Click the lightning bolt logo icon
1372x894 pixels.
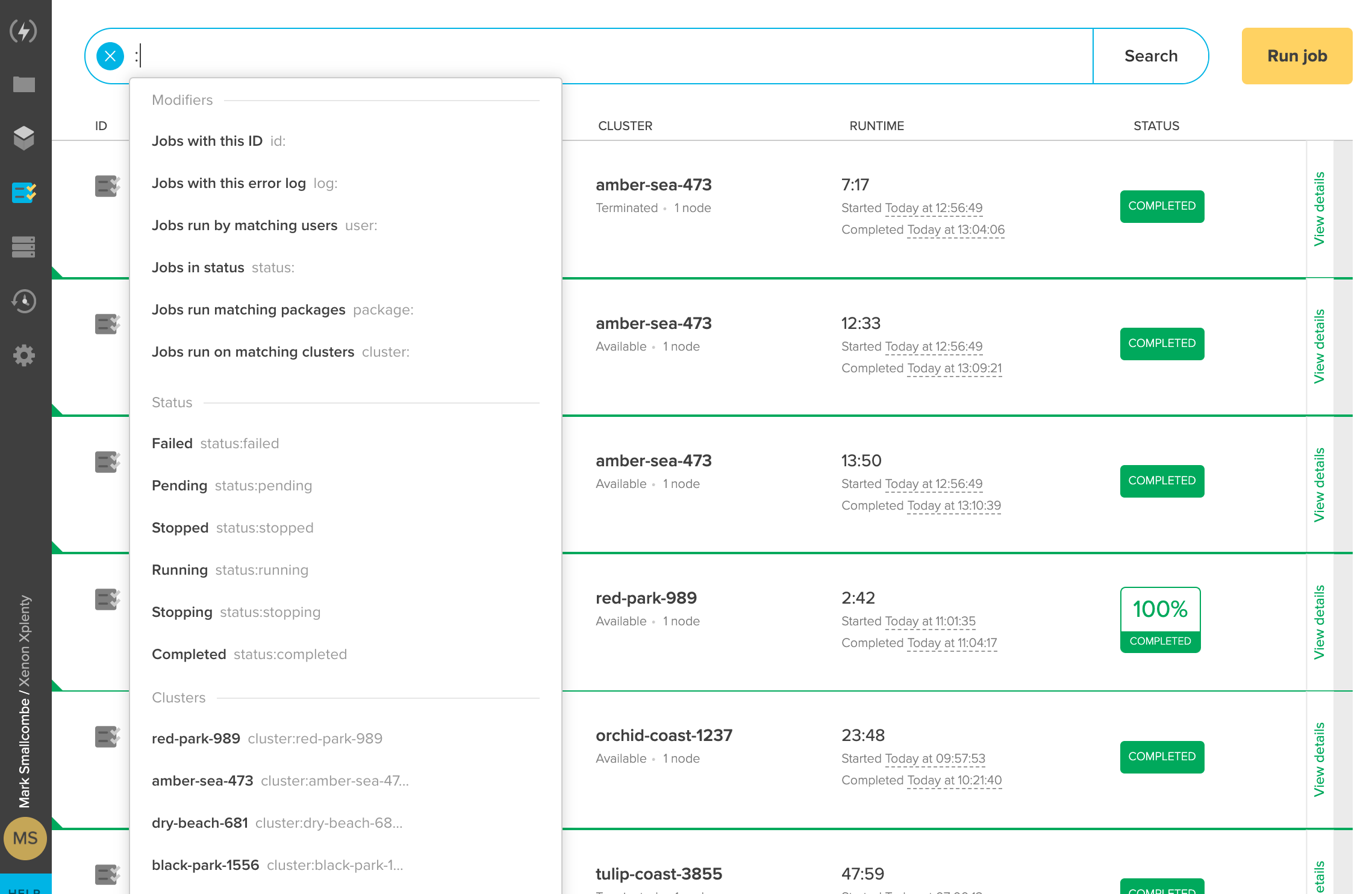pyautogui.click(x=24, y=31)
